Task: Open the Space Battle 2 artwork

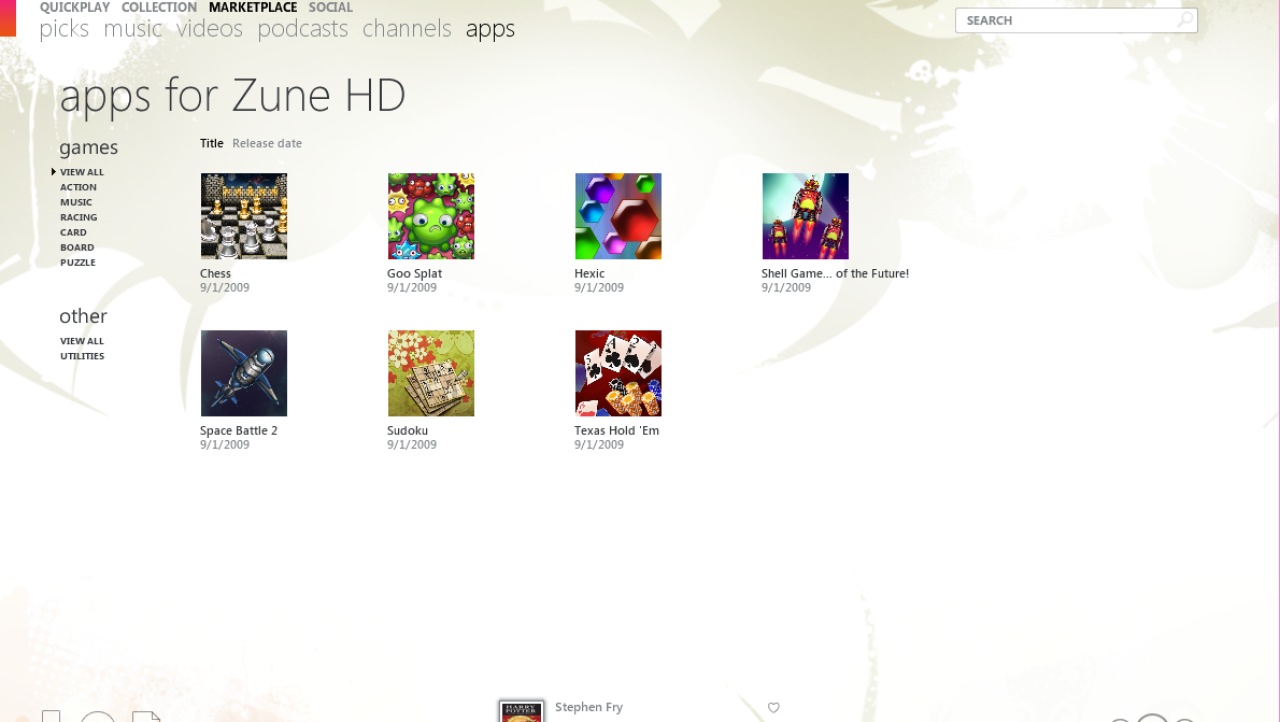Action: pos(244,373)
